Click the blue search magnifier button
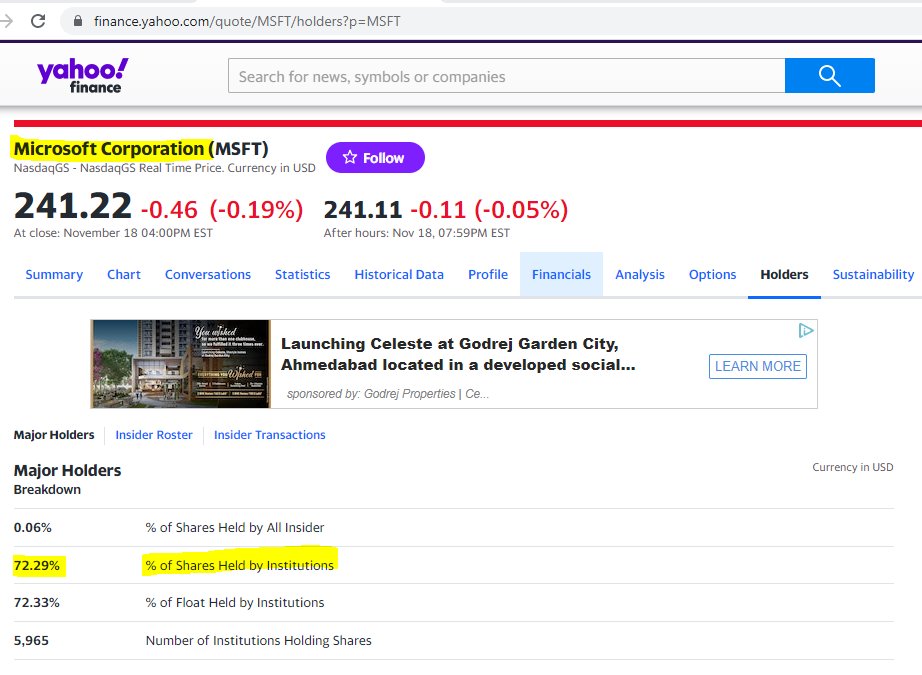Viewport: 922px width, 675px height. tap(829, 75)
